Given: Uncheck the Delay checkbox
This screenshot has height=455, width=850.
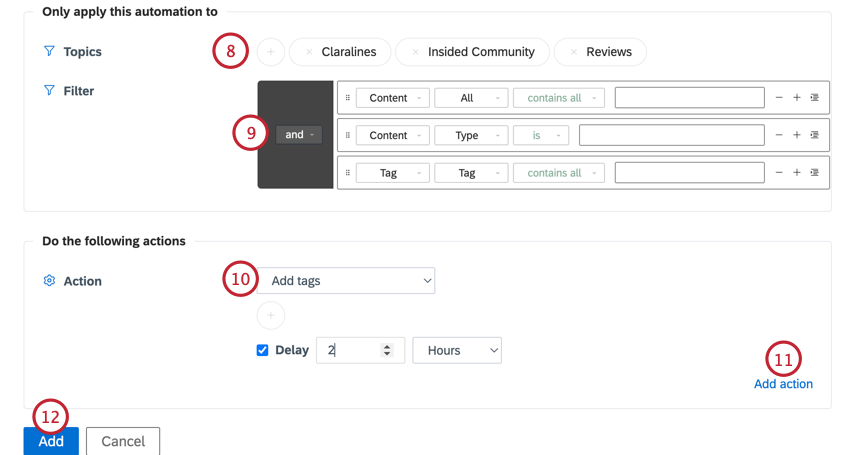Looking at the screenshot, I should pos(262,350).
